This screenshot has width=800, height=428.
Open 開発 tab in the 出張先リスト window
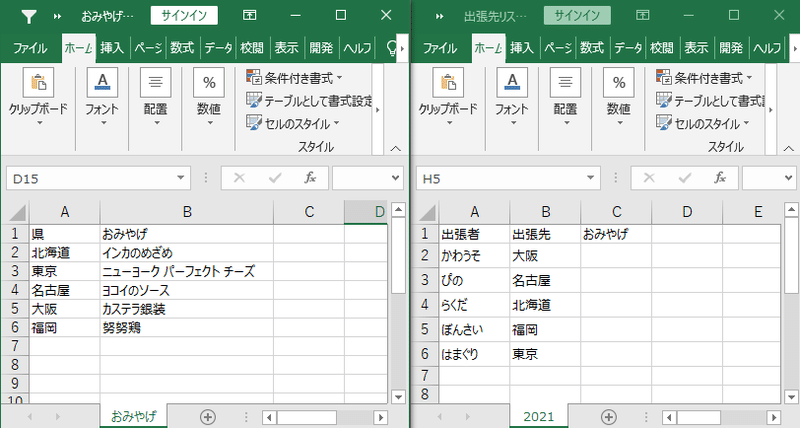coord(731,48)
